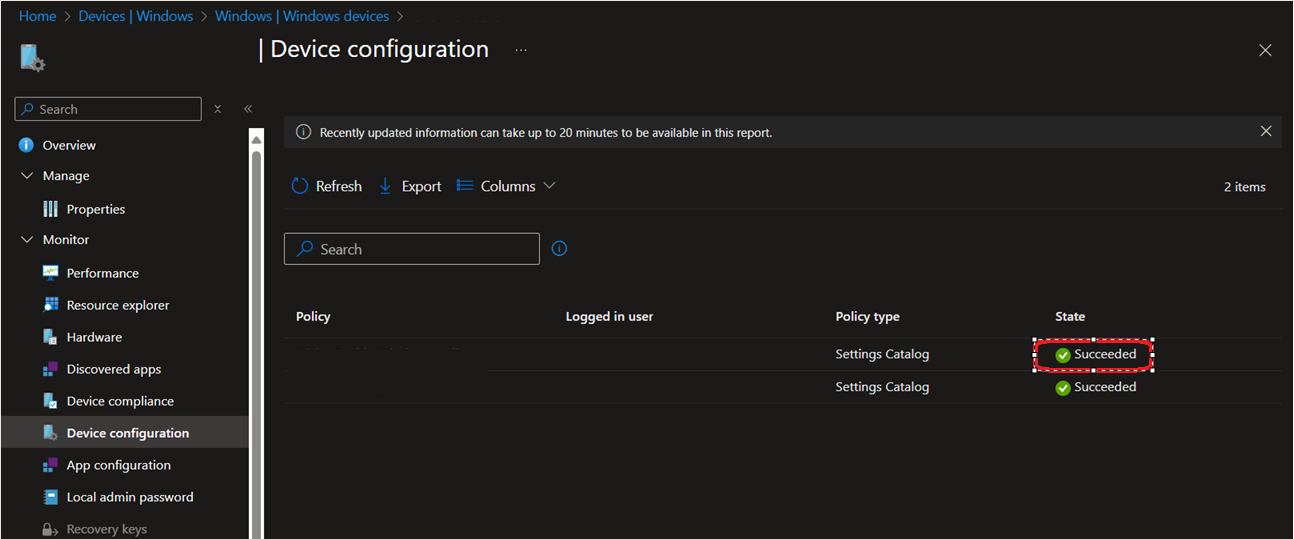1294x539 pixels.
Task: Click the Local admin password icon
Action: 51,497
